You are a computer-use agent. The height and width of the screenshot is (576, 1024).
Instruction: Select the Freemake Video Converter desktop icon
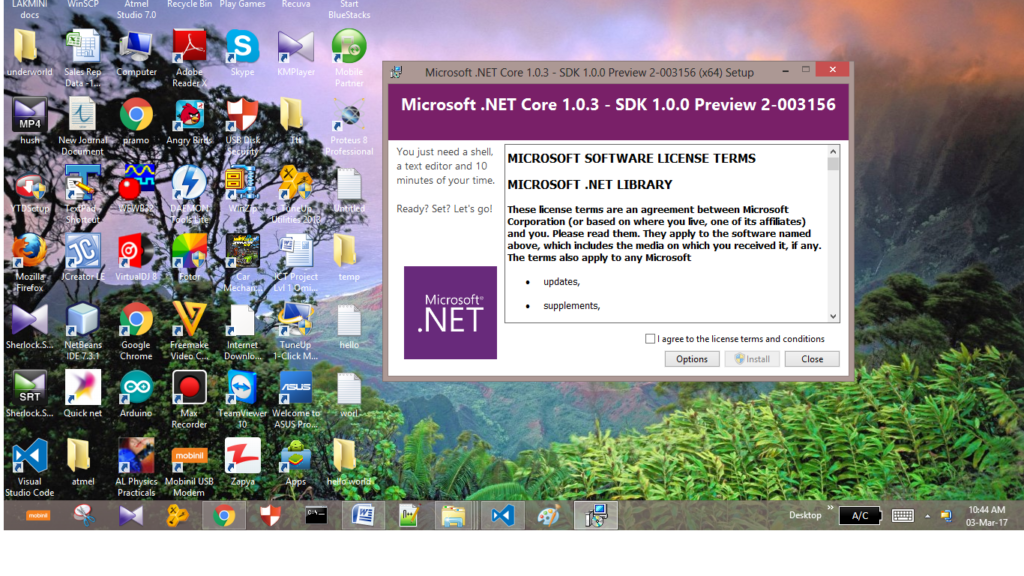coord(189,332)
